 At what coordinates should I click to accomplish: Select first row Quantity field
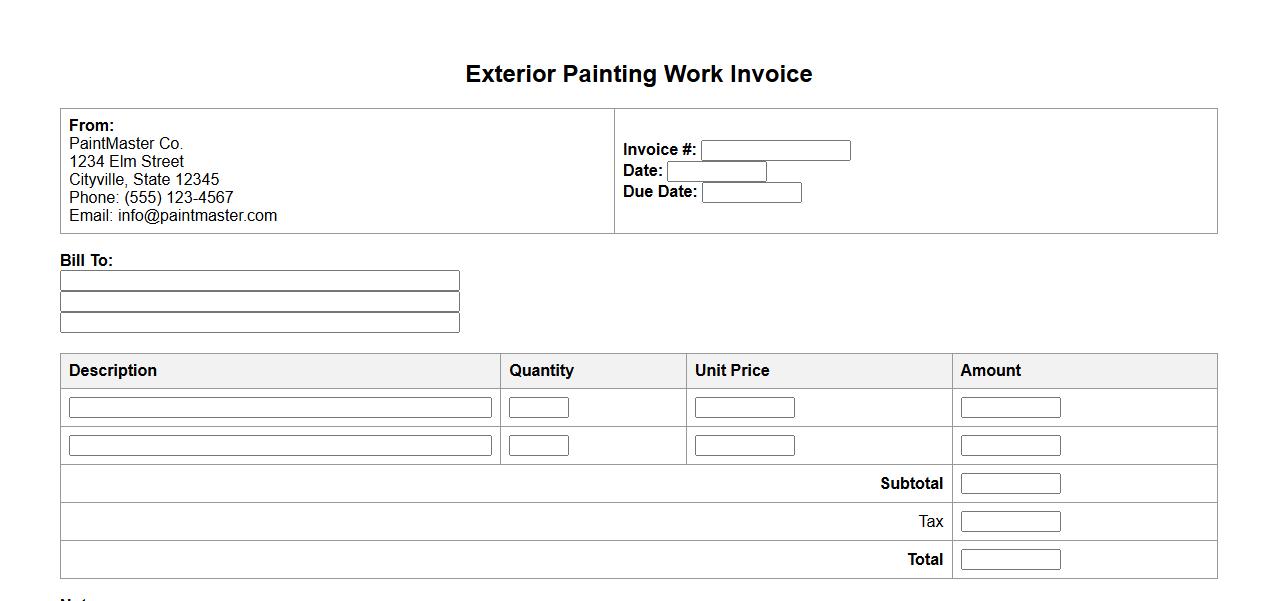coord(538,408)
